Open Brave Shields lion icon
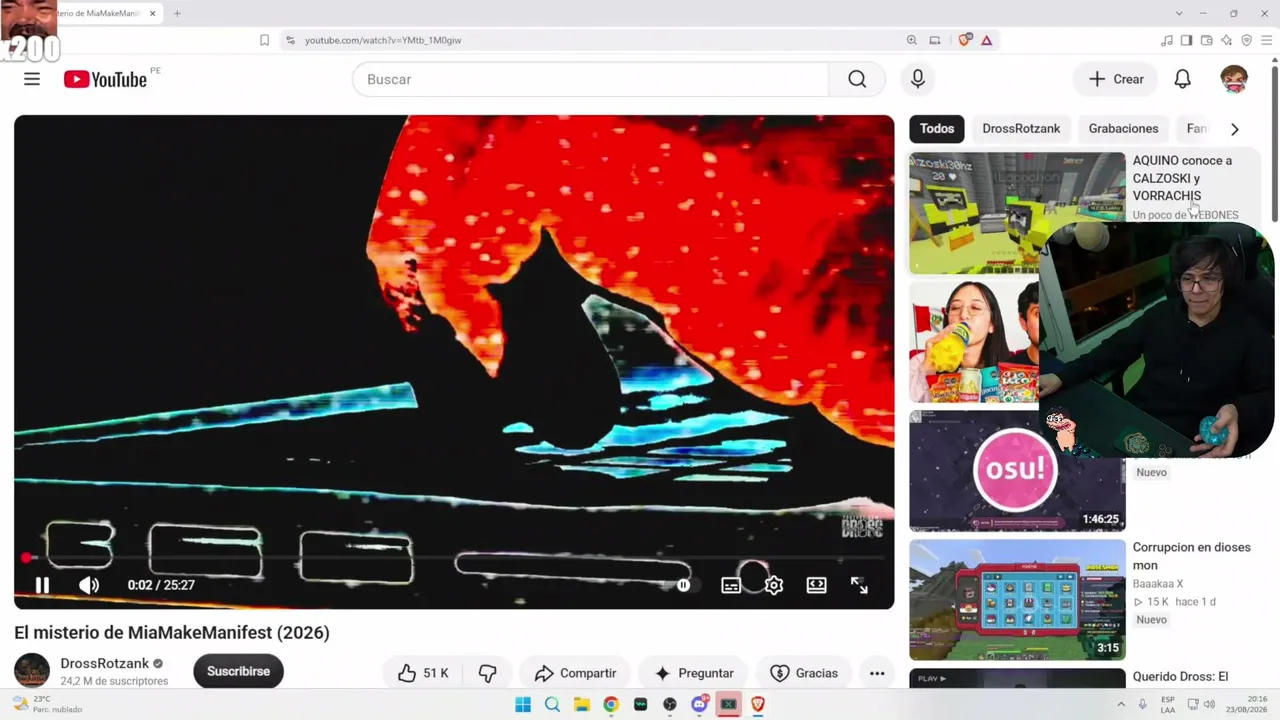Screen dimensions: 1280x720 point(964,40)
